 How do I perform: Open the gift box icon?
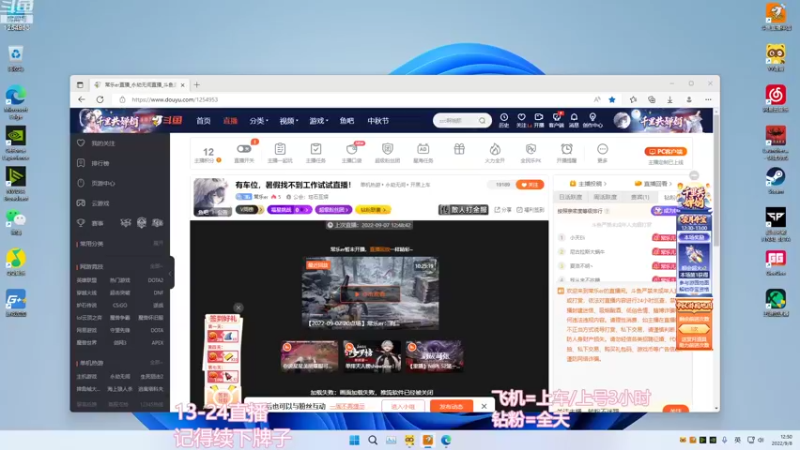[459, 149]
